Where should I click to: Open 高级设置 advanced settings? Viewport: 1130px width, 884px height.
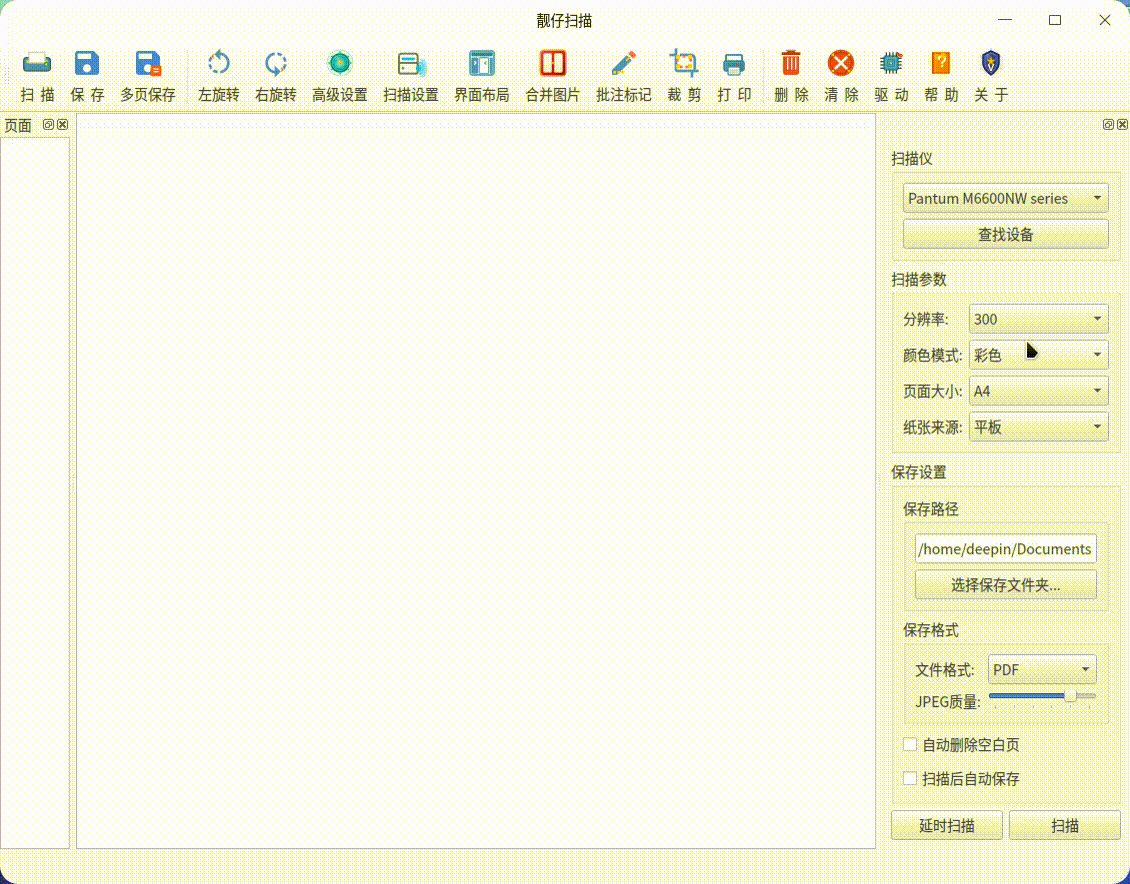pyautogui.click(x=339, y=63)
